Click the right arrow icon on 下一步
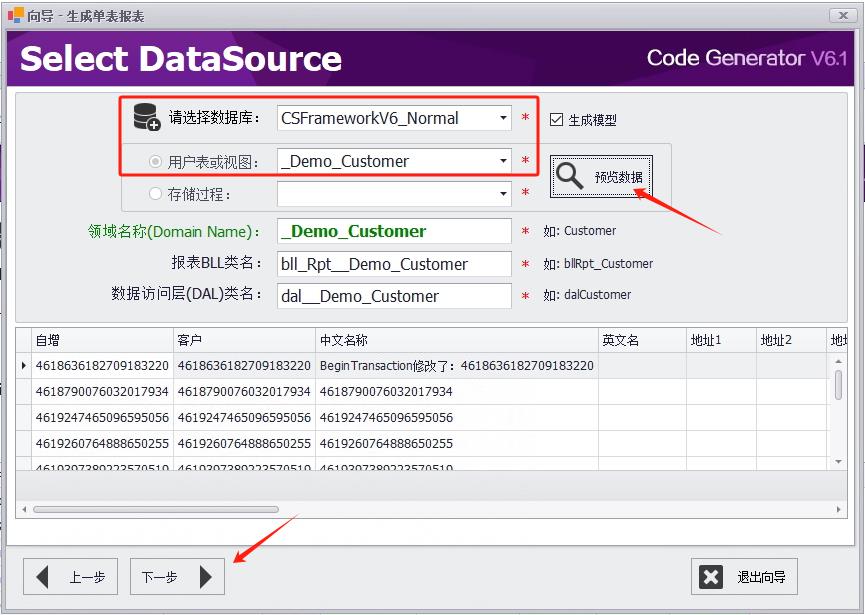The width and height of the screenshot is (865, 615). click(205, 576)
